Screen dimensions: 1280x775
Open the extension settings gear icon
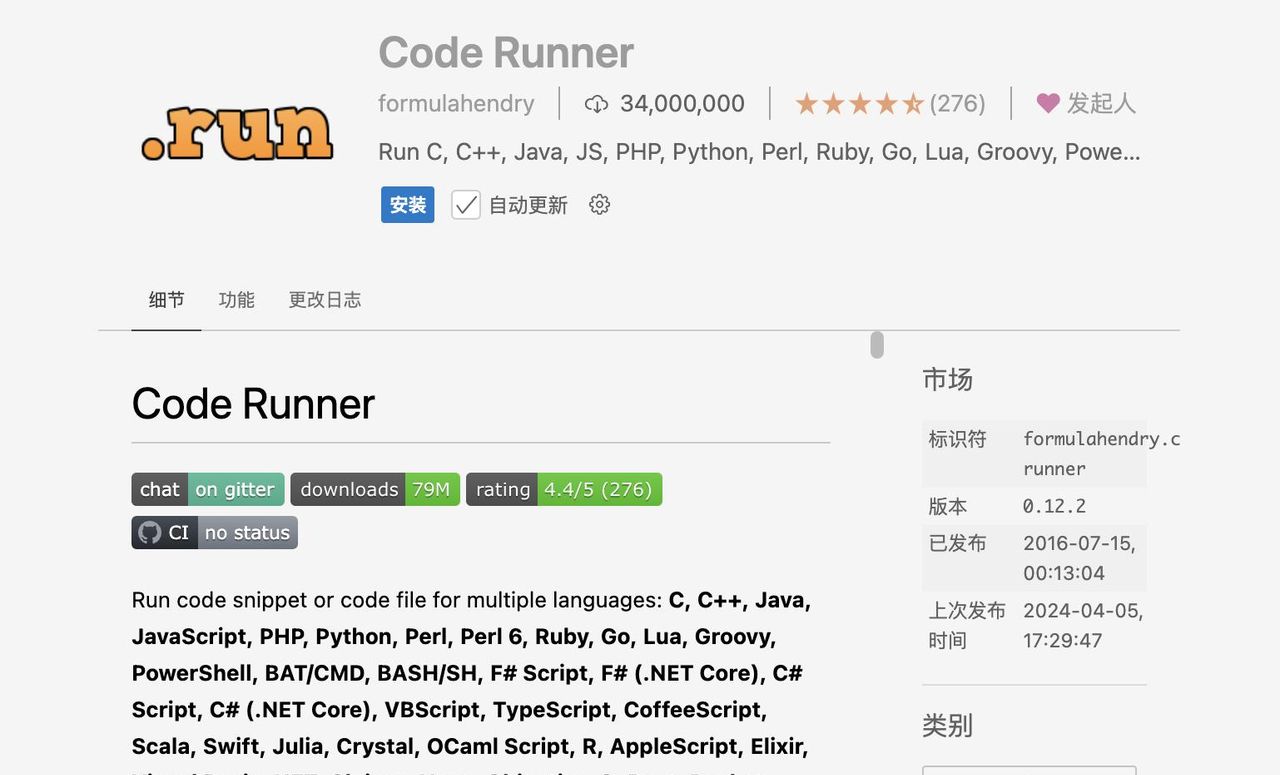(598, 204)
